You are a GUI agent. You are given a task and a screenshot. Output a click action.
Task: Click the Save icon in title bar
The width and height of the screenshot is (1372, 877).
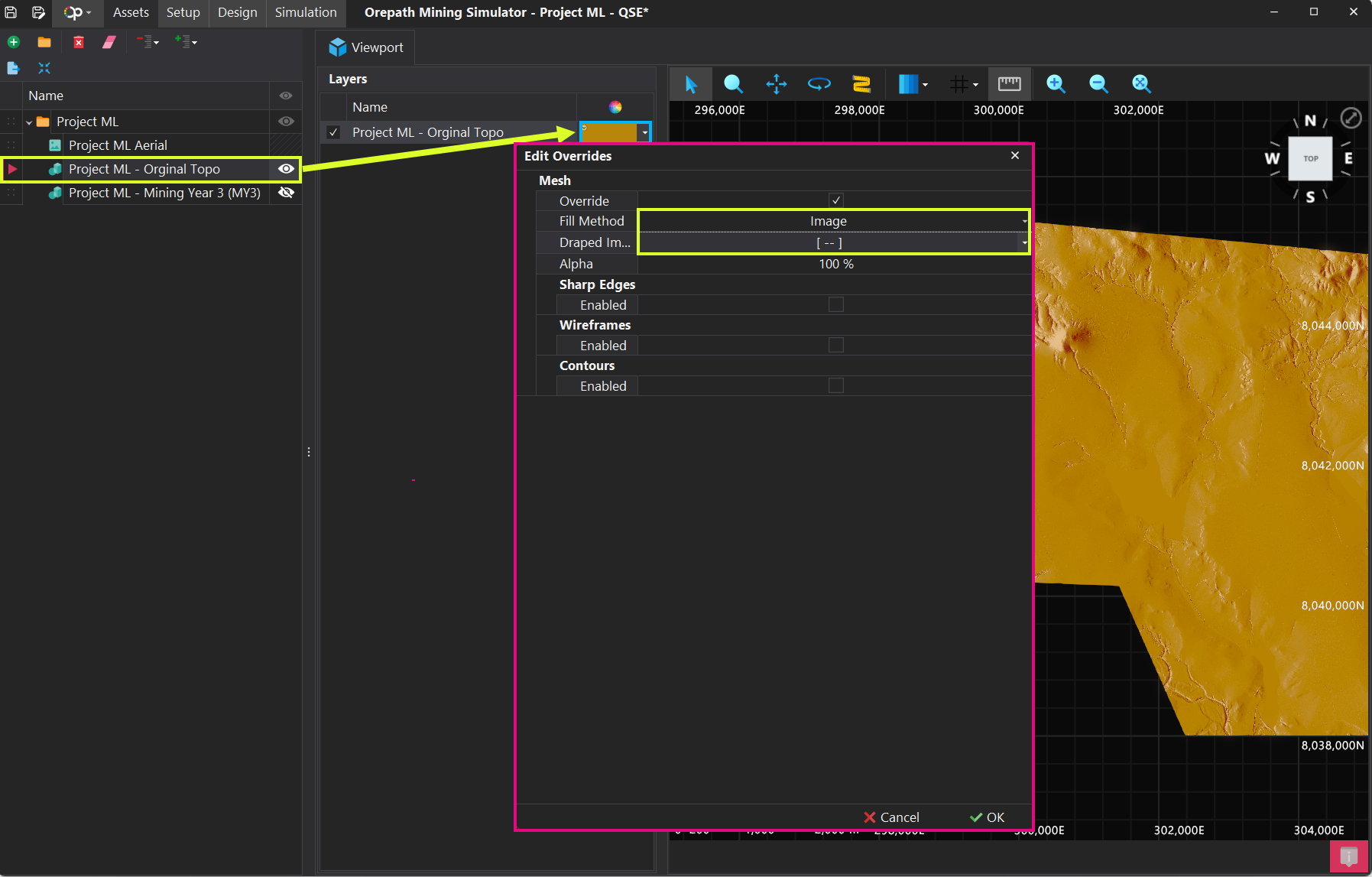[11, 12]
